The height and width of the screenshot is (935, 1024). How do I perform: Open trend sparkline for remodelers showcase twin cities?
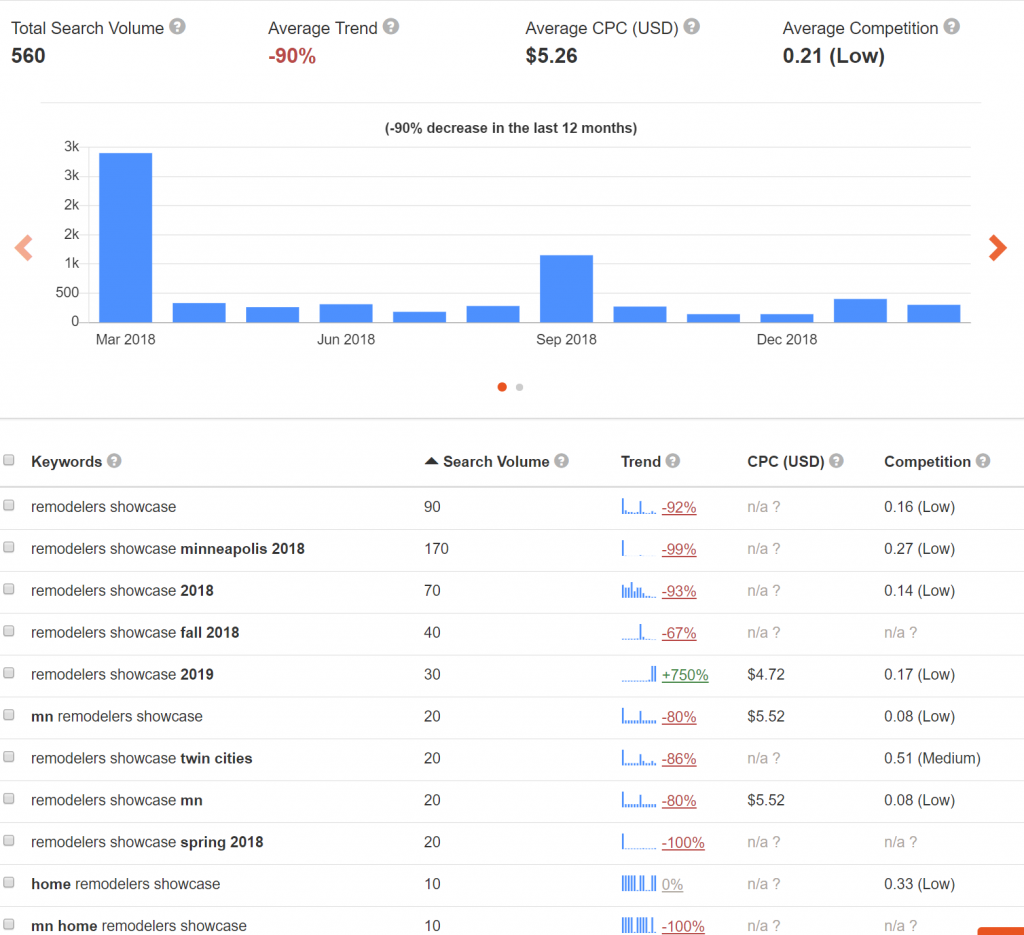639,759
